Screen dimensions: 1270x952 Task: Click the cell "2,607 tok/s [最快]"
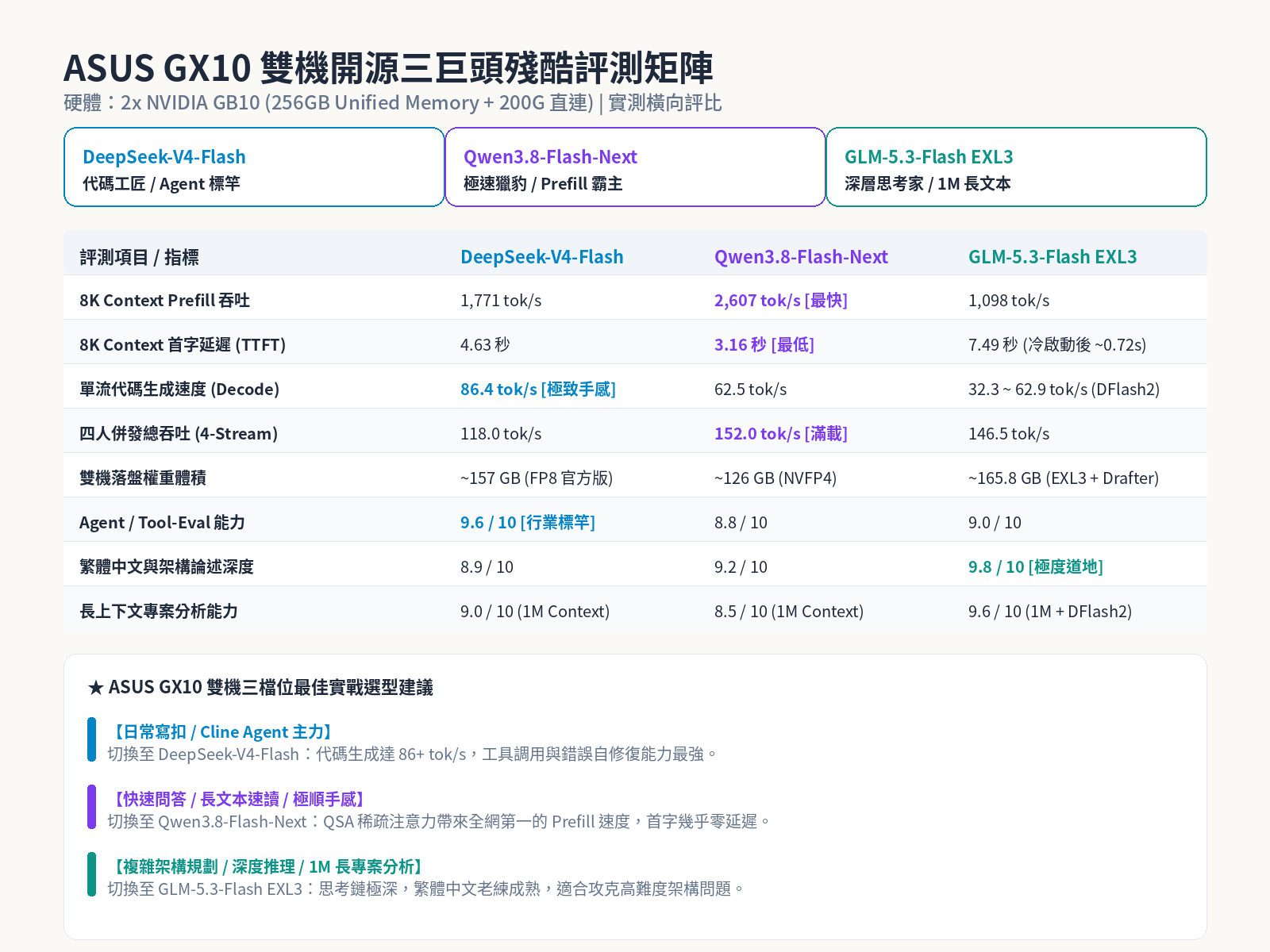coord(781,301)
